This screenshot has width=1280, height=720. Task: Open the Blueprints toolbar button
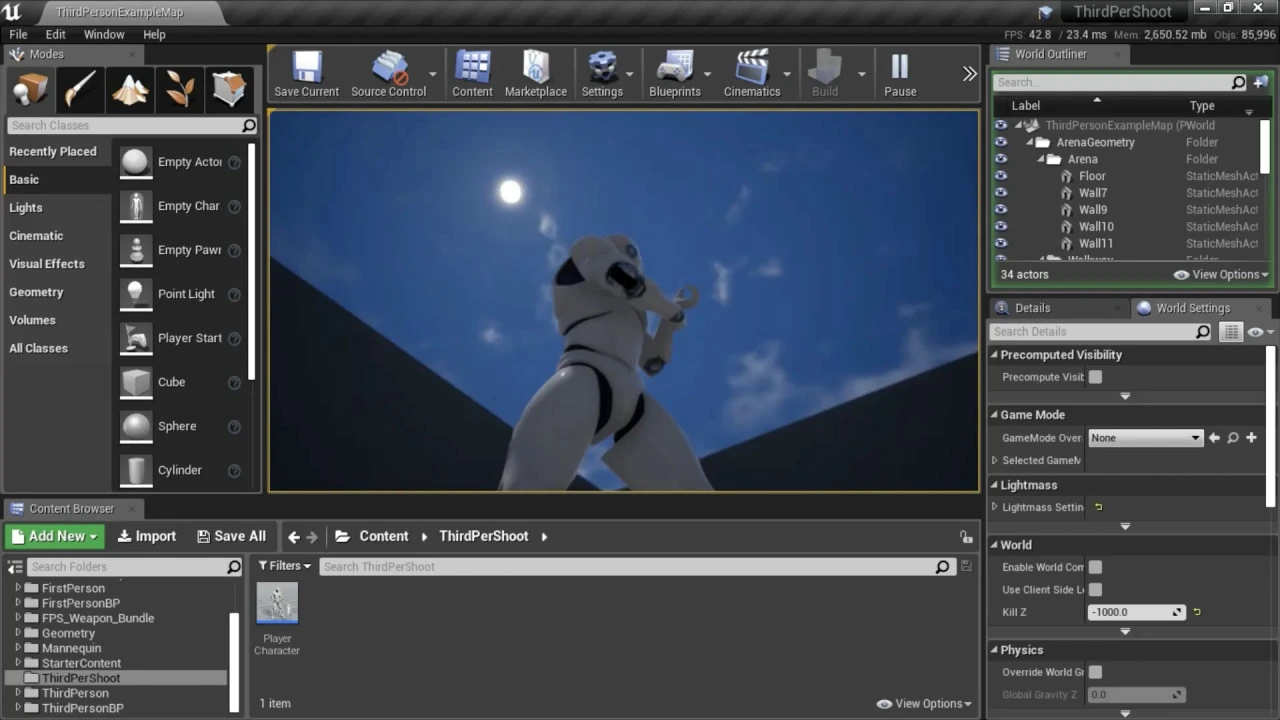(675, 75)
